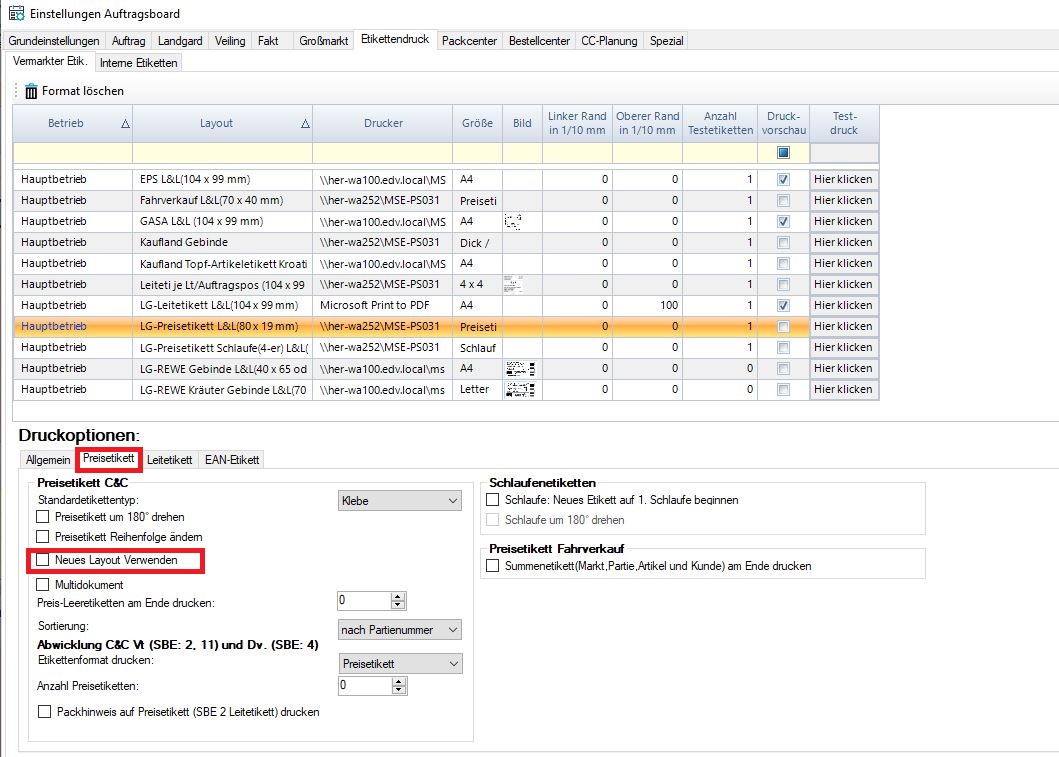
Task: Enable the Neues Layout Verwenden checkbox
Action: click(x=43, y=561)
